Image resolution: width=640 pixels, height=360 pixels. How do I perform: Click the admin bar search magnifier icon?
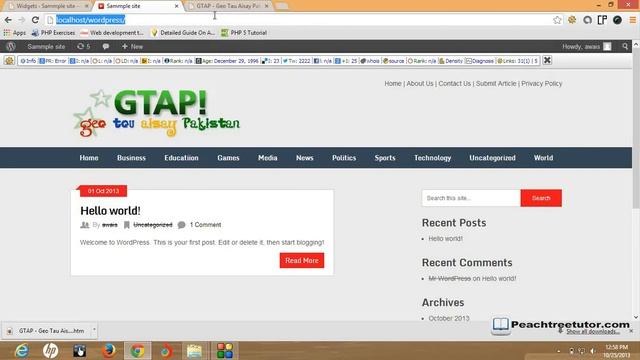click(625, 47)
